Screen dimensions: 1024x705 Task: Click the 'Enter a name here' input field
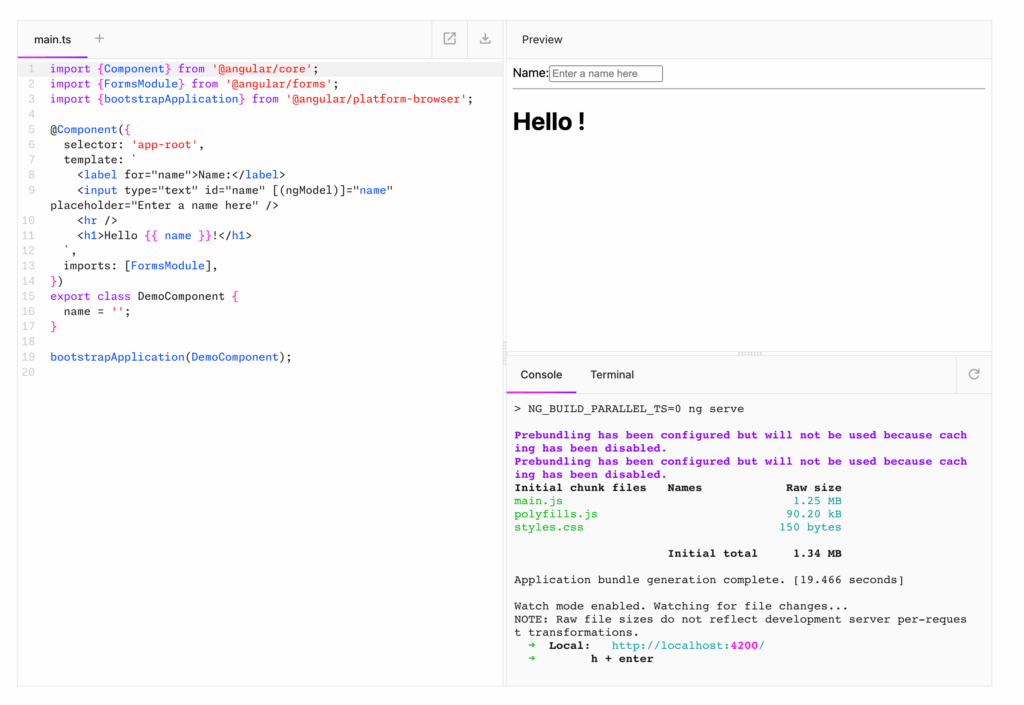tap(606, 73)
